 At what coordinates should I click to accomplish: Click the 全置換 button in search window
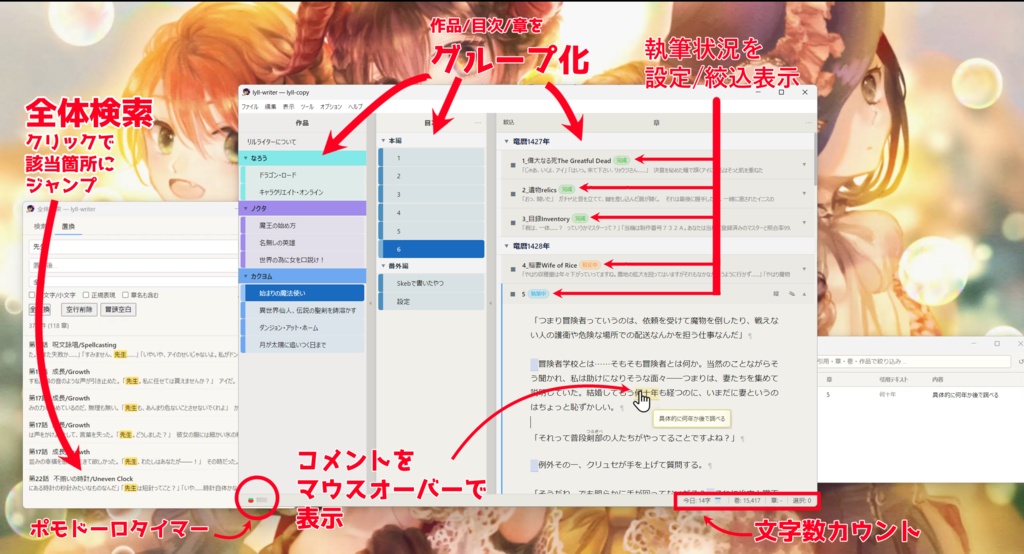(x=39, y=310)
